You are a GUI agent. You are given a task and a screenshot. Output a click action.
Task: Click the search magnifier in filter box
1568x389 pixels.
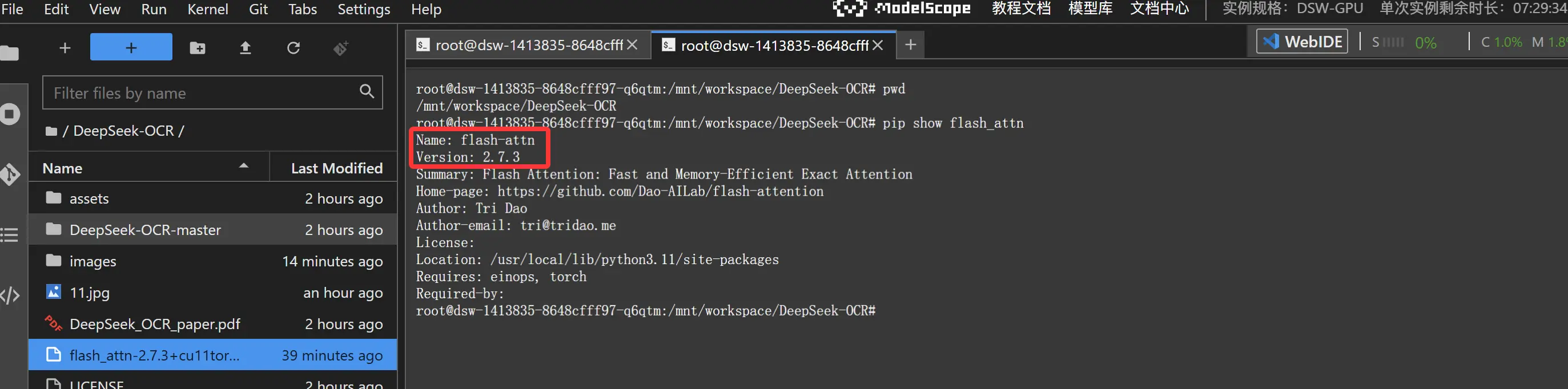click(367, 92)
